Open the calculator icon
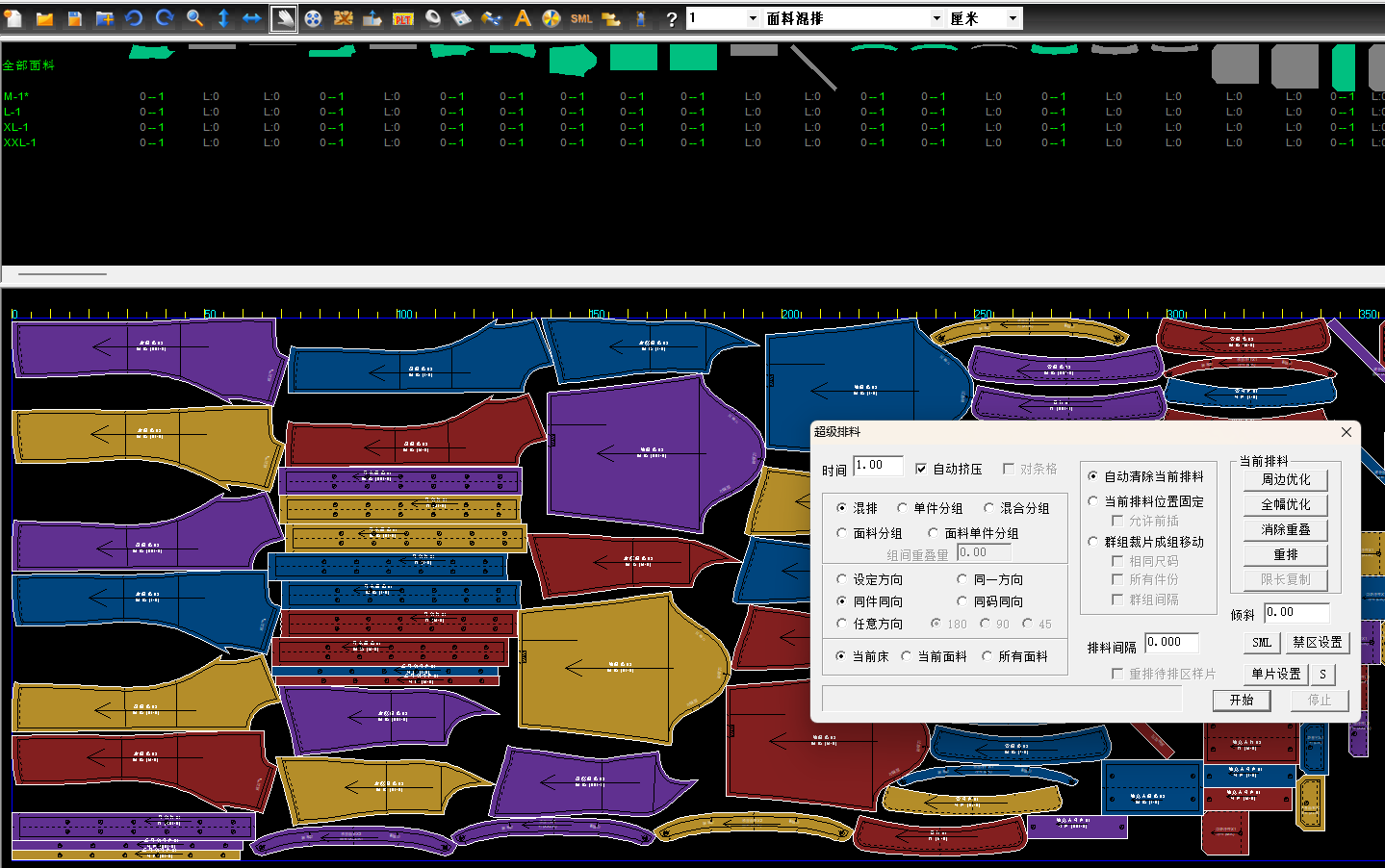 [462, 18]
